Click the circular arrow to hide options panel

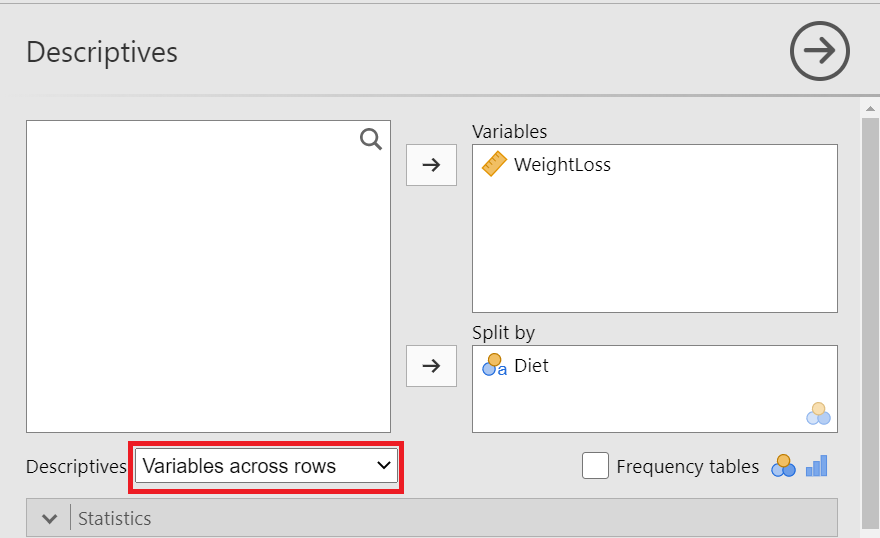click(819, 51)
